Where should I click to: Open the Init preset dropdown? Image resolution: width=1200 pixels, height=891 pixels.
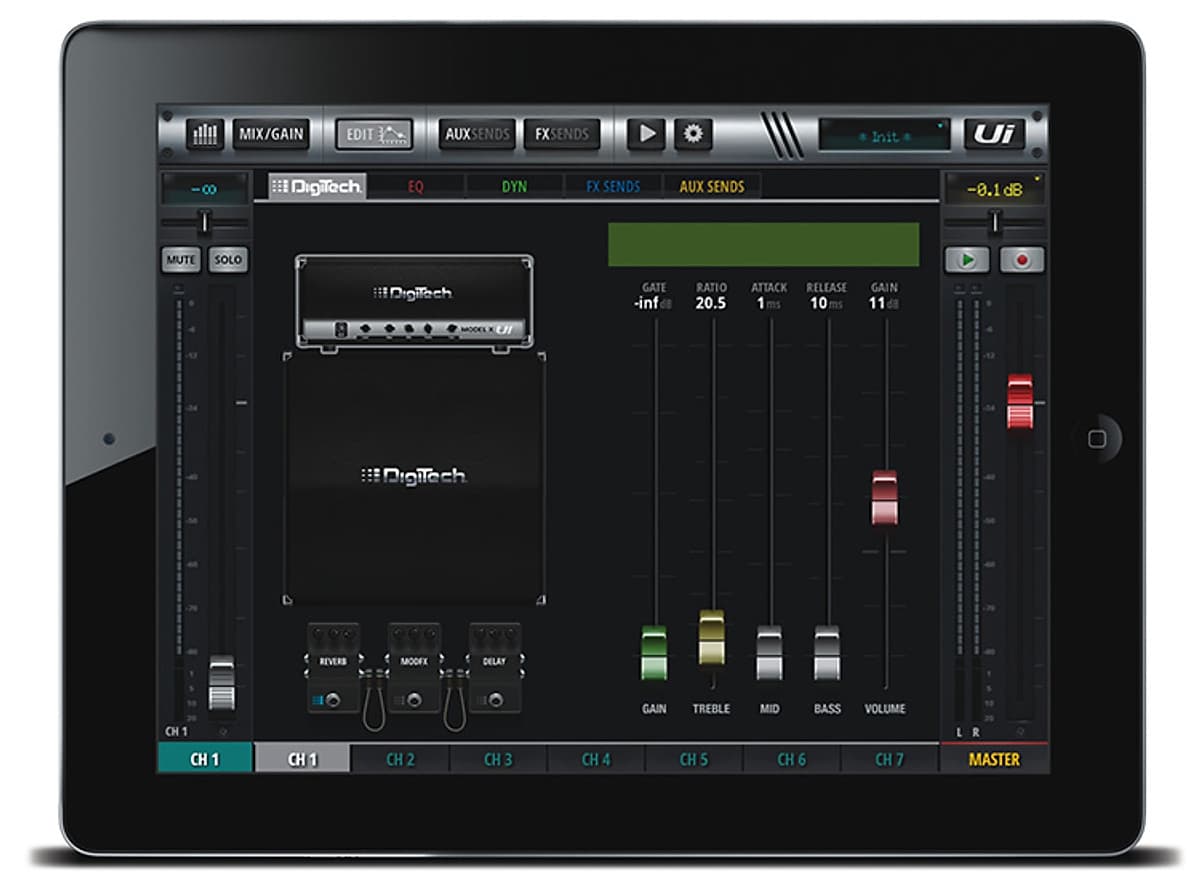pos(884,135)
